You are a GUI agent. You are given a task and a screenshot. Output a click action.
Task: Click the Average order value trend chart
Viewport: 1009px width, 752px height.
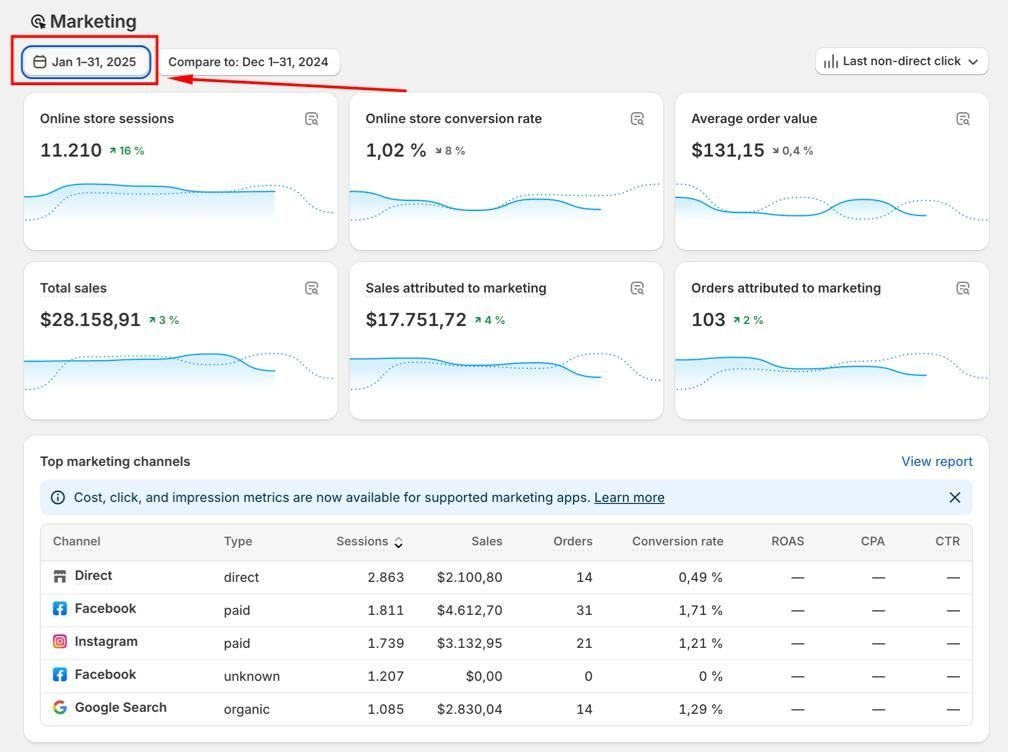(x=831, y=205)
